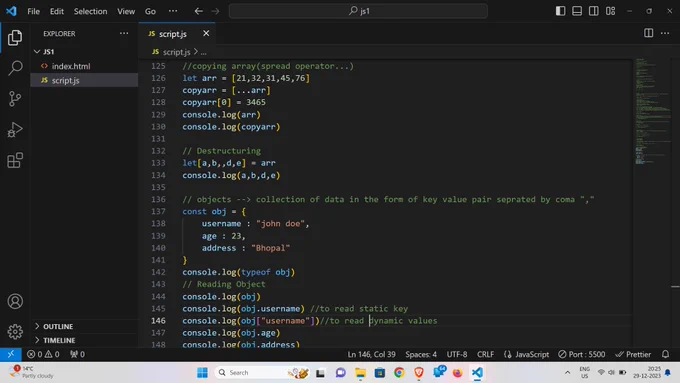Viewport: 680px width, 383px height.
Task: Click the 'const obj = {' code line
Action: tap(214, 211)
